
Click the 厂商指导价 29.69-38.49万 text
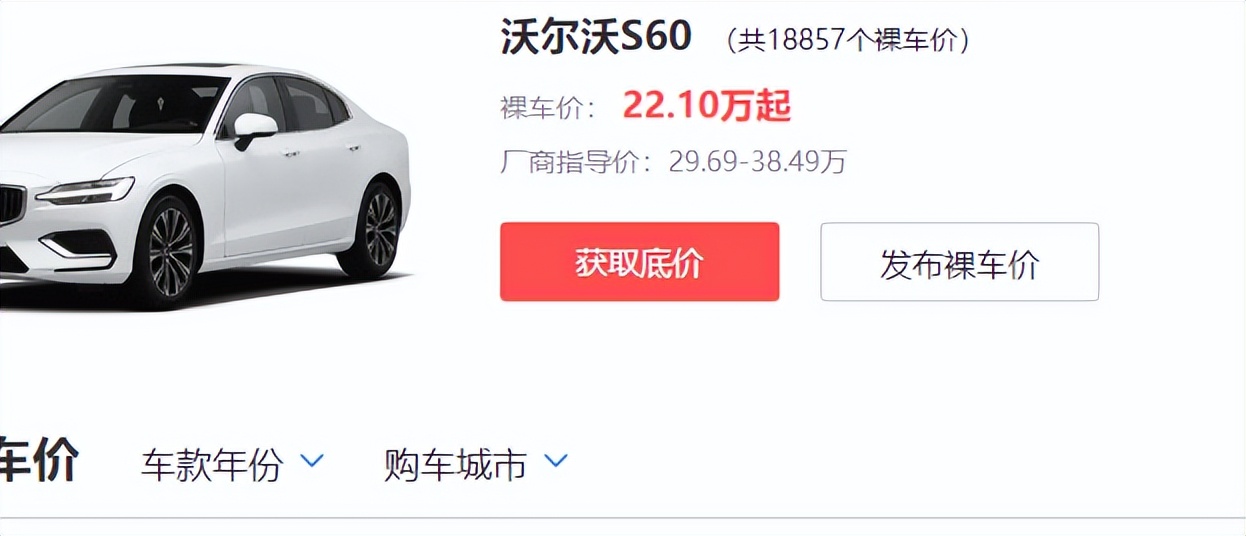click(673, 162)
